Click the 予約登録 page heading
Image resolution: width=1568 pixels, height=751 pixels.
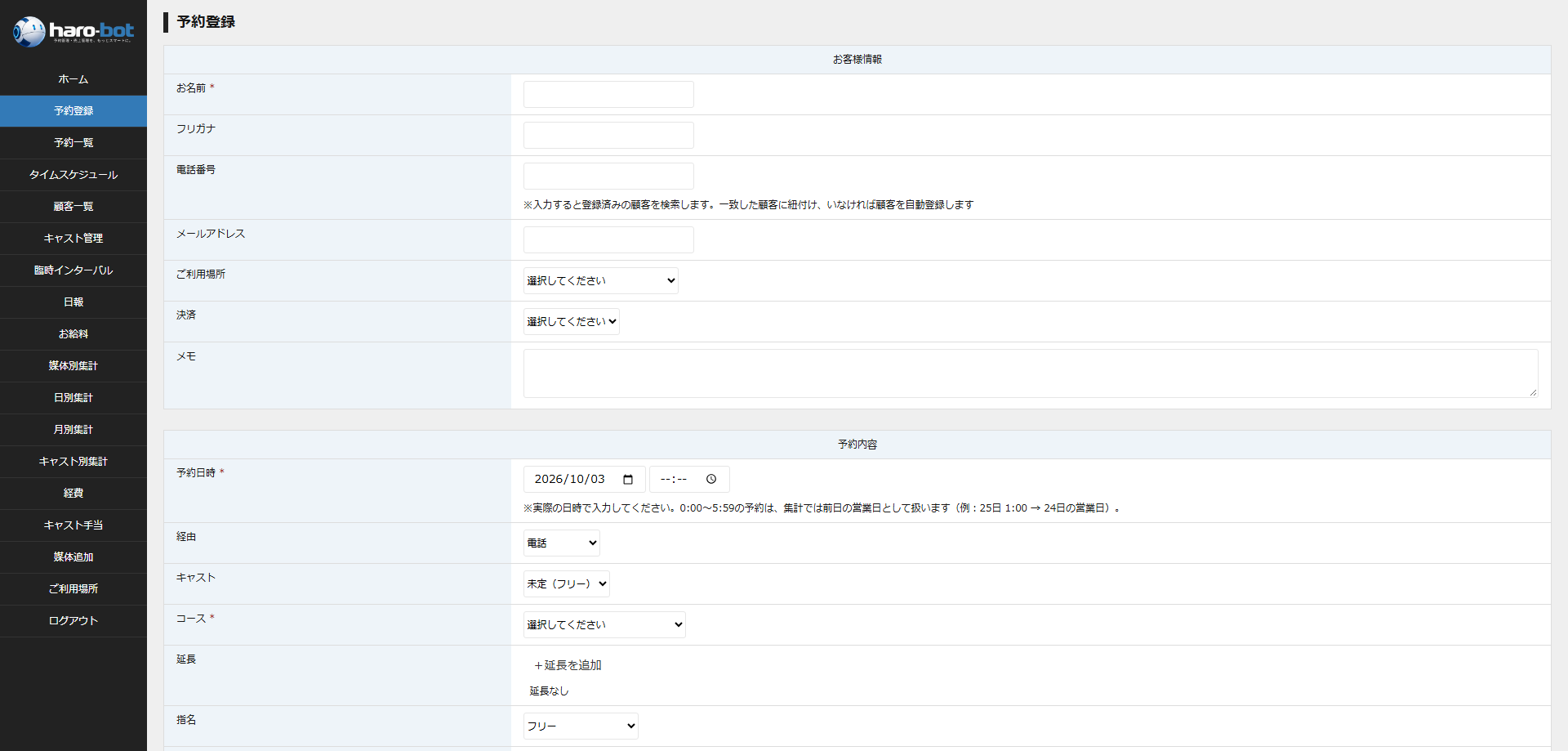pos(206,22)
